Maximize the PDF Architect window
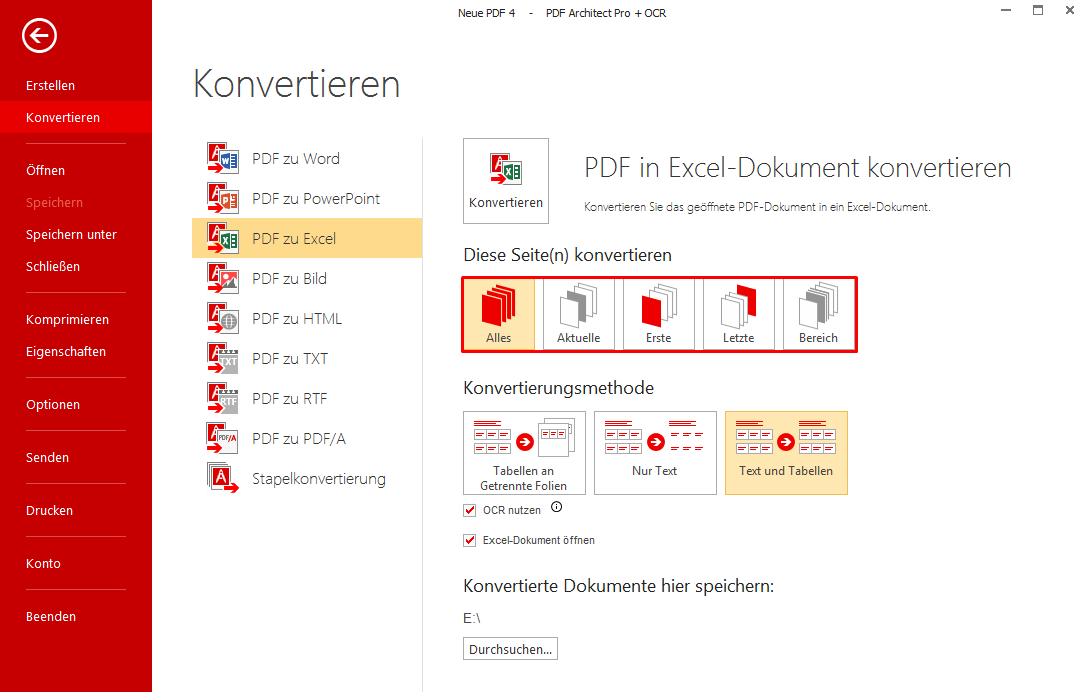Screen dimensions: 1083x692 coord(1037,10)
